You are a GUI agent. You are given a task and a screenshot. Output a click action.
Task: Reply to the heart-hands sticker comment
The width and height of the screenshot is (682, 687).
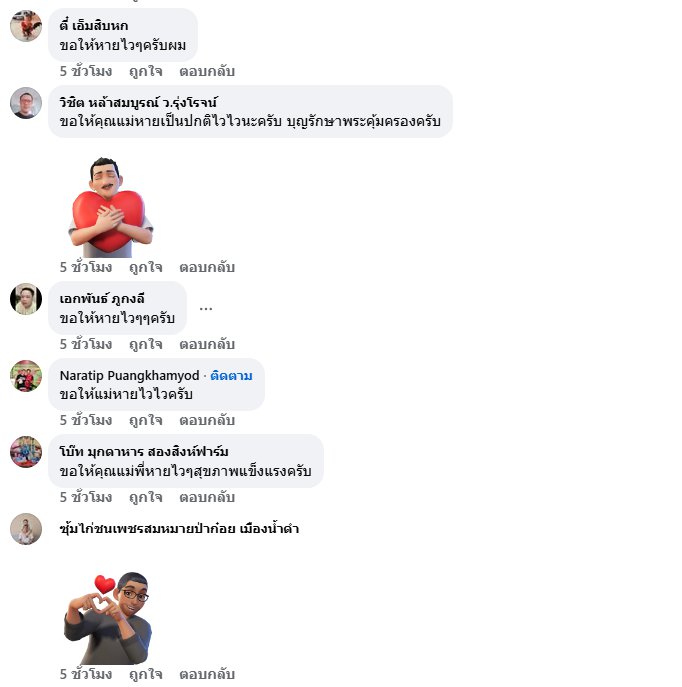click(207, 674)
